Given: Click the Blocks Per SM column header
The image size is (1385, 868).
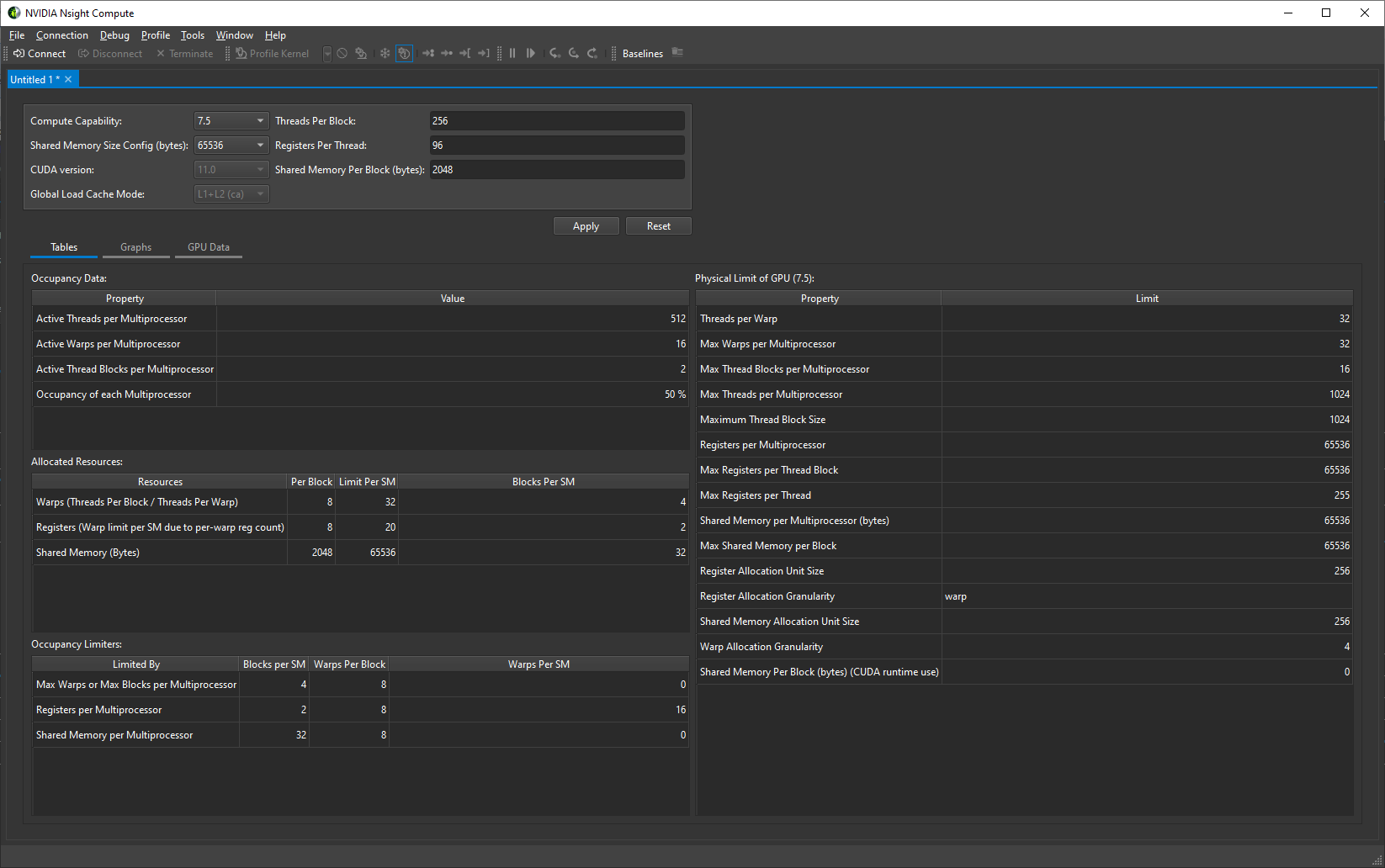Looking at the screenshot, I should pyautogui.click(x=544, y=482).
